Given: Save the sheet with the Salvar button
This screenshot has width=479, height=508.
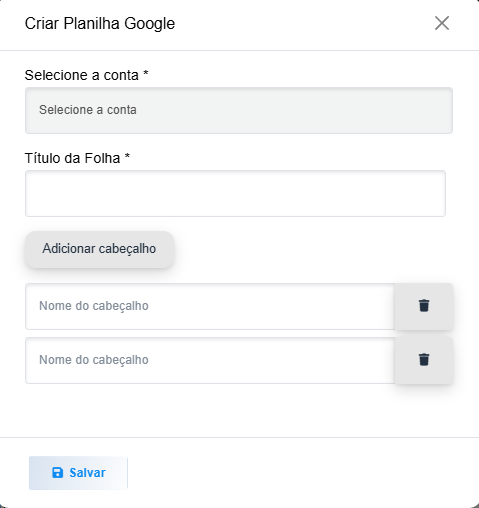Looking at the screenshot, I should point(78,473).
